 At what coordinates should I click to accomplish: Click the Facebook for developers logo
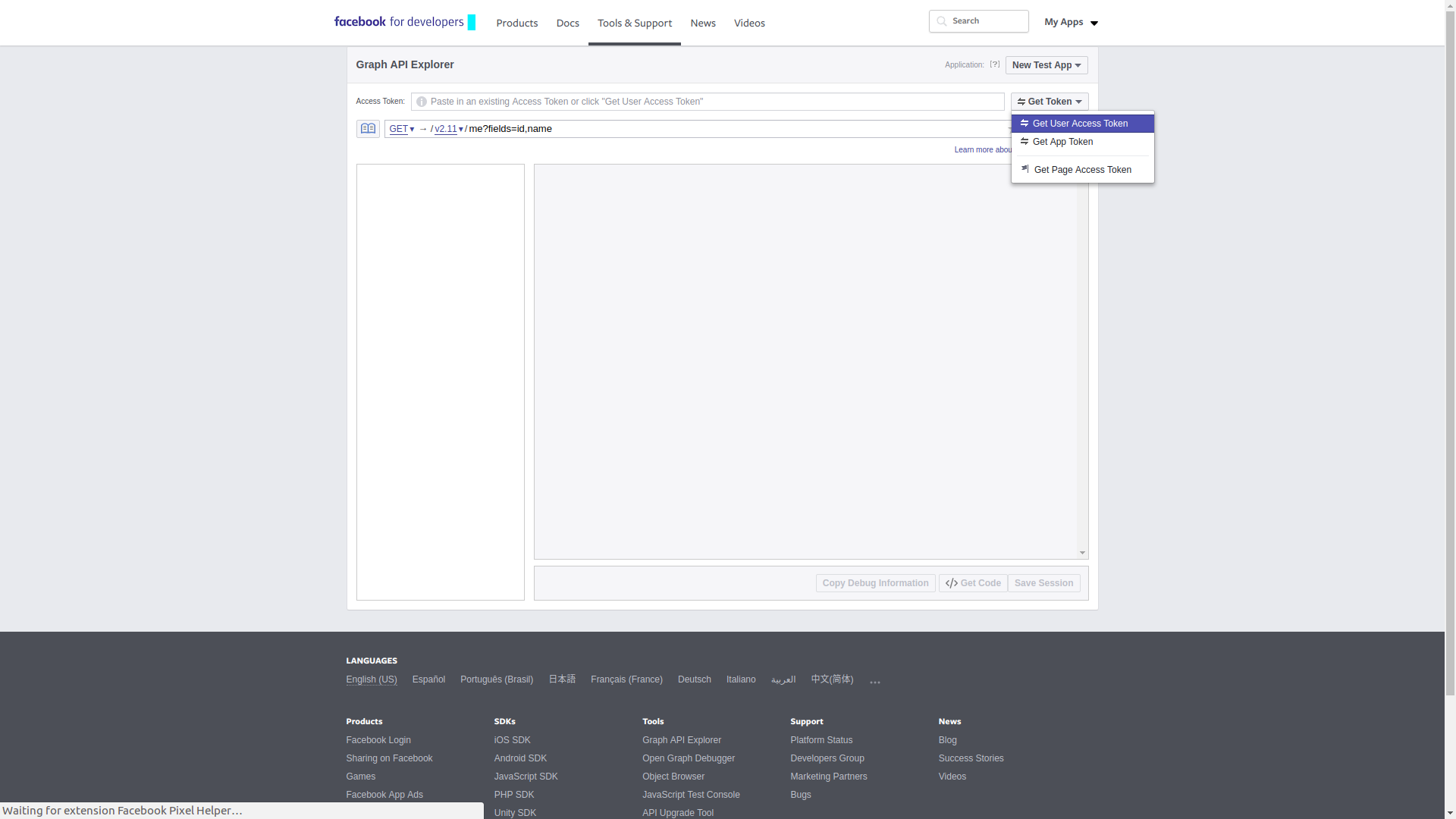(405, 22)
